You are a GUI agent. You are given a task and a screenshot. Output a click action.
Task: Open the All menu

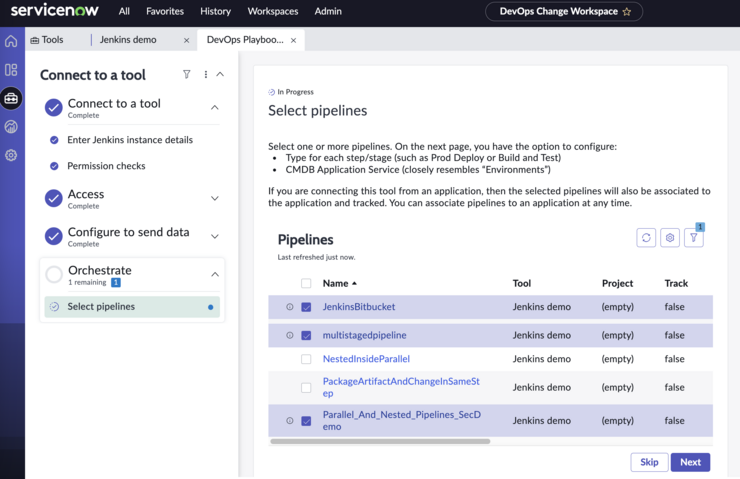pyautogui.click(x=124, y=11)
